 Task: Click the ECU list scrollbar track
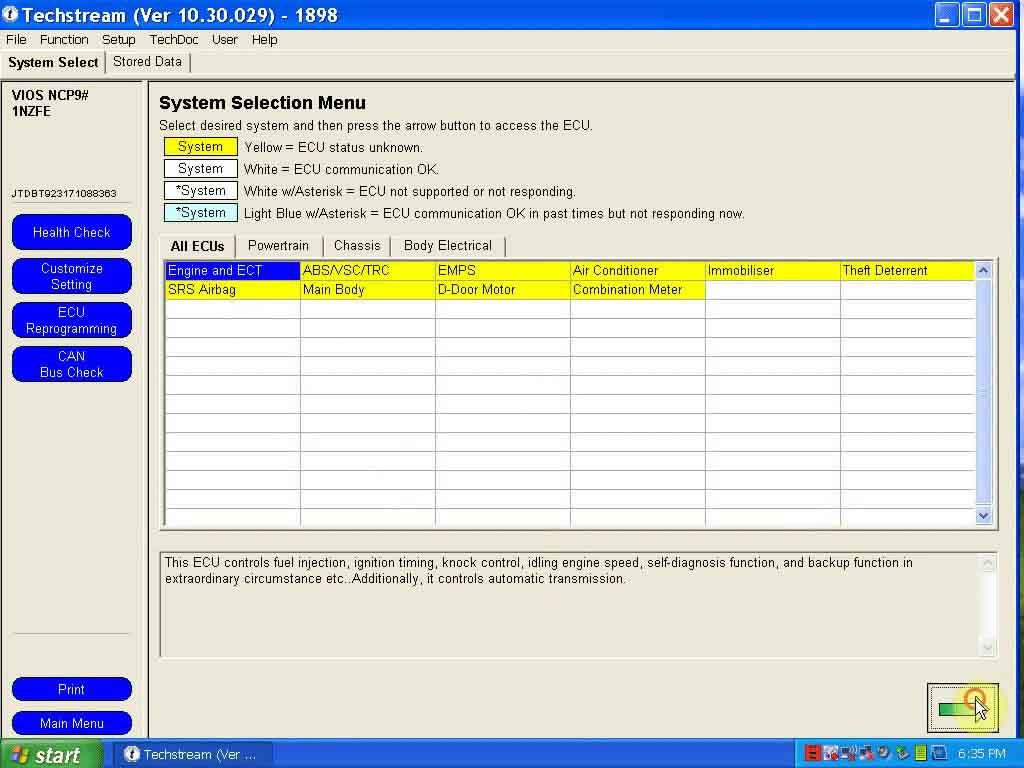pos(984,393)
